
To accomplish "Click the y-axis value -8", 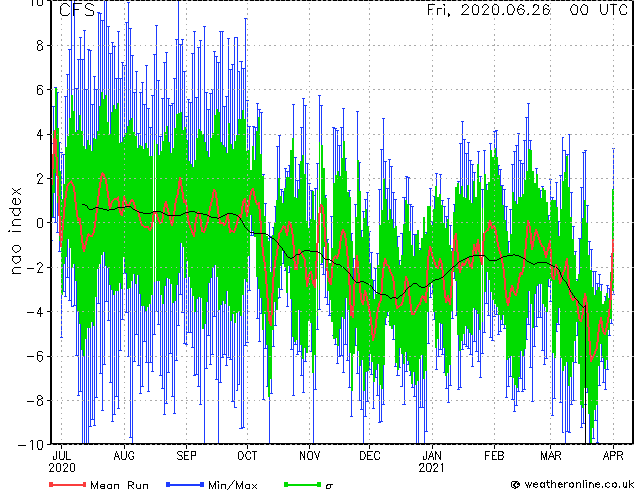I will [x=34, y=401].
